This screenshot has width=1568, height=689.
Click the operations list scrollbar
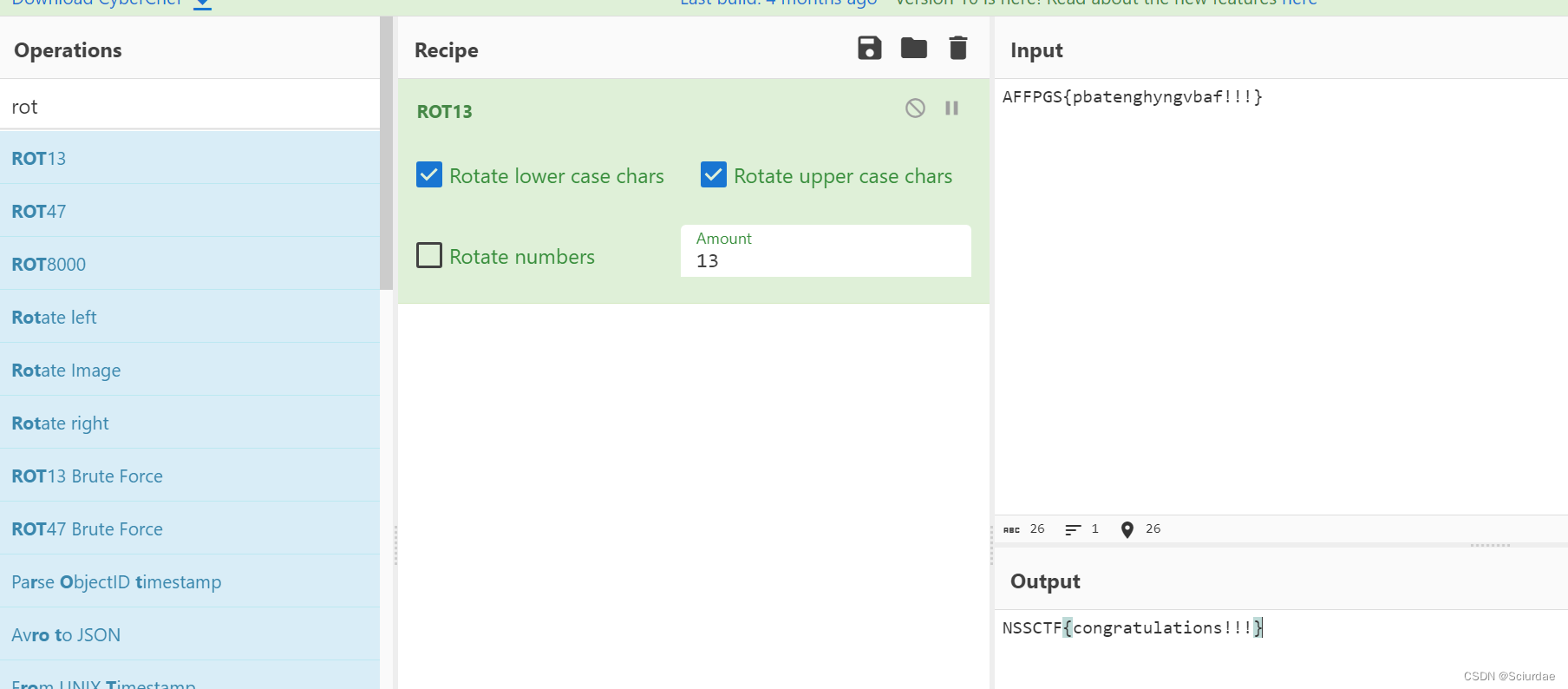pos(386,153)
